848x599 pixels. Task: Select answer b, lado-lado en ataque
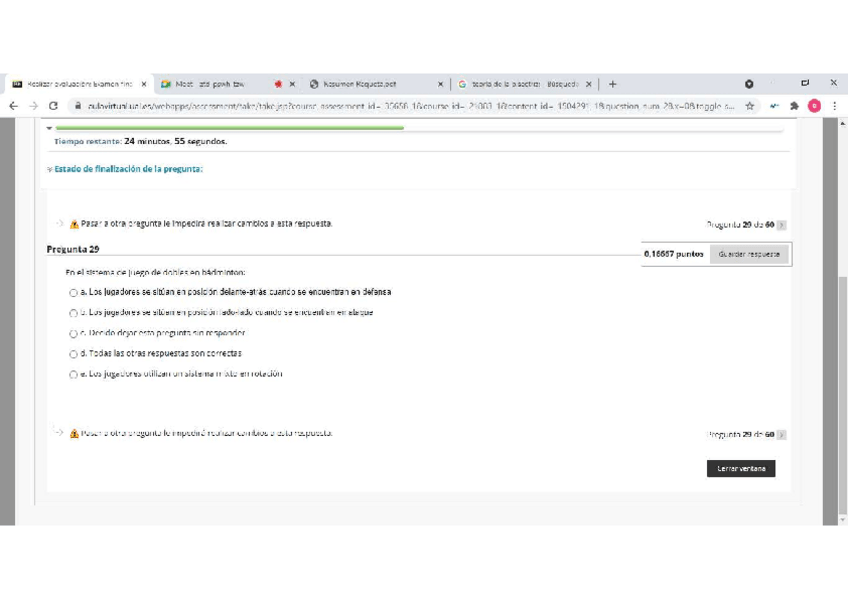coord(74,313)
